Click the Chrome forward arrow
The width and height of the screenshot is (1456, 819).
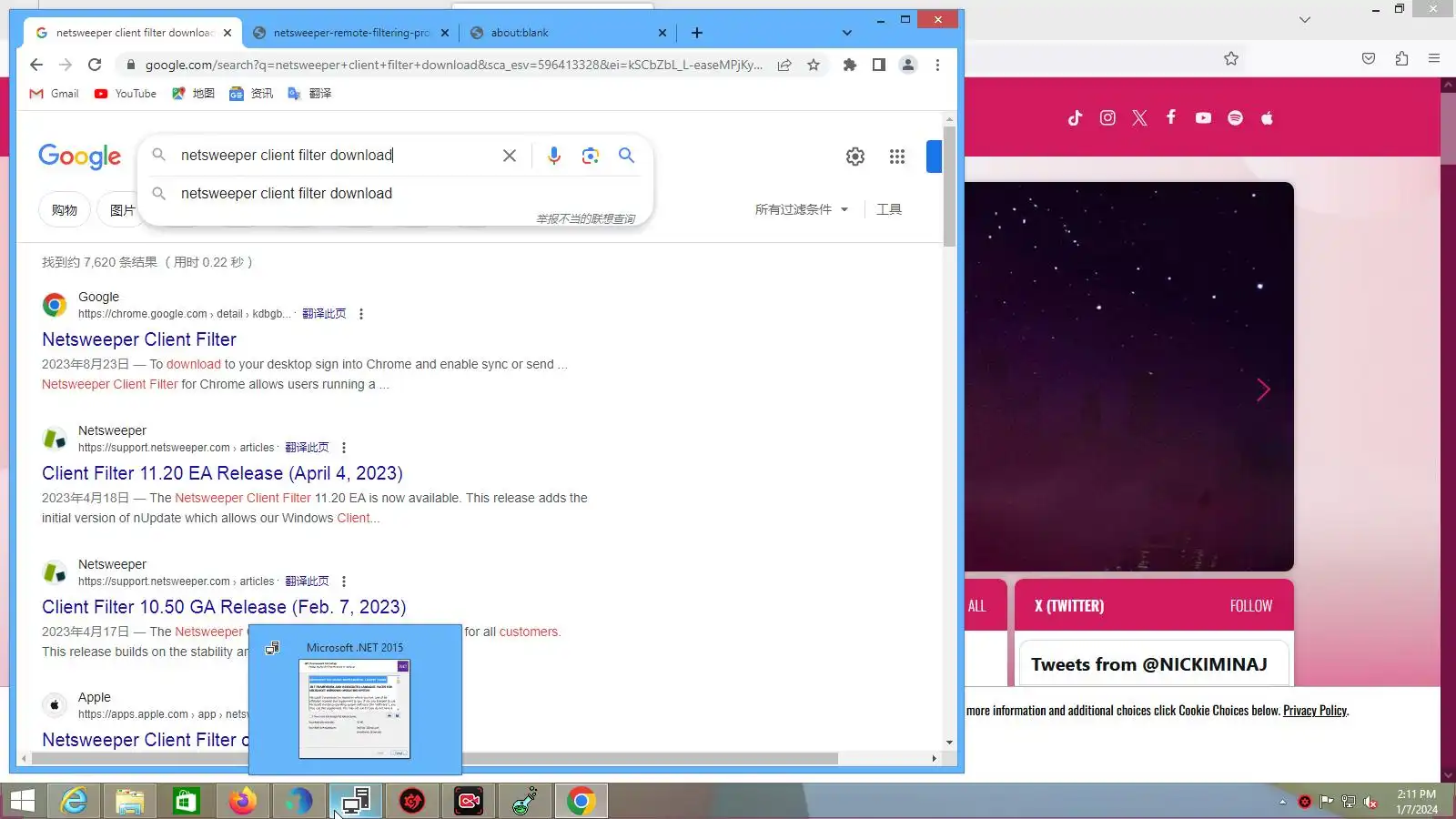point(66,65)
